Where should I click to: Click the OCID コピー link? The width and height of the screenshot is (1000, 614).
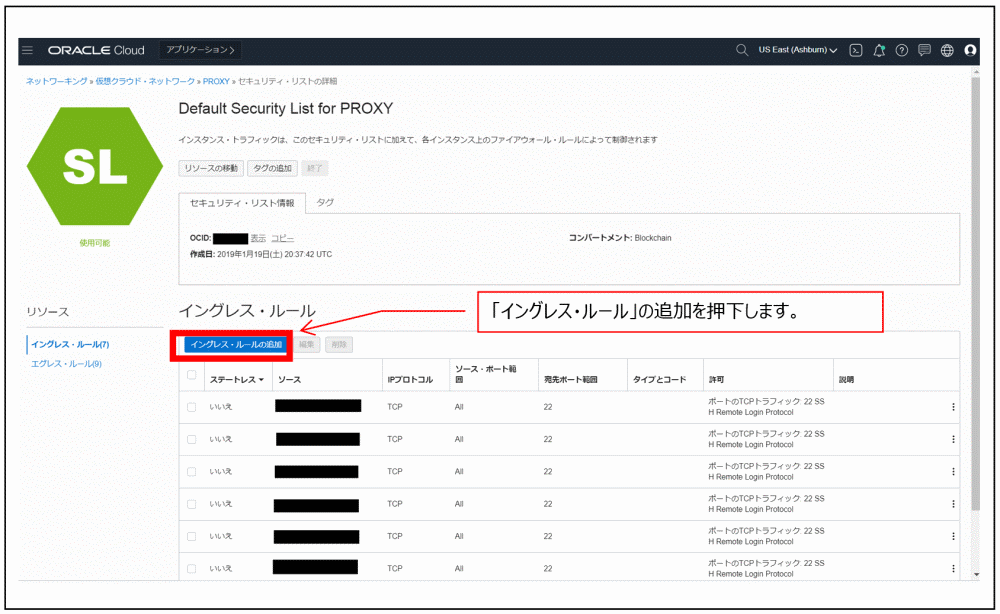point(283,238)
